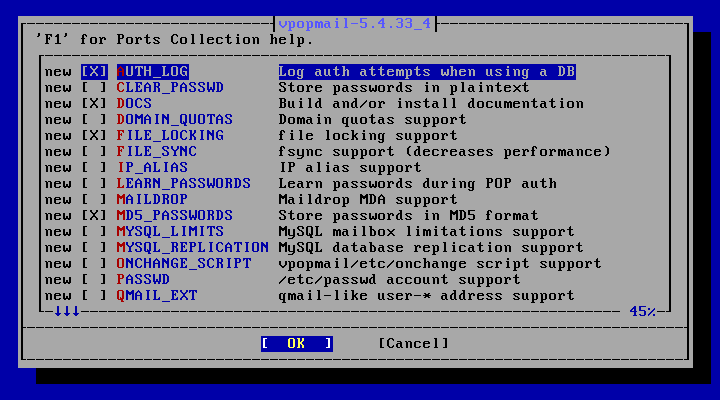Click the 'new' label on AUTH_LOG row

tap(58, 72)
